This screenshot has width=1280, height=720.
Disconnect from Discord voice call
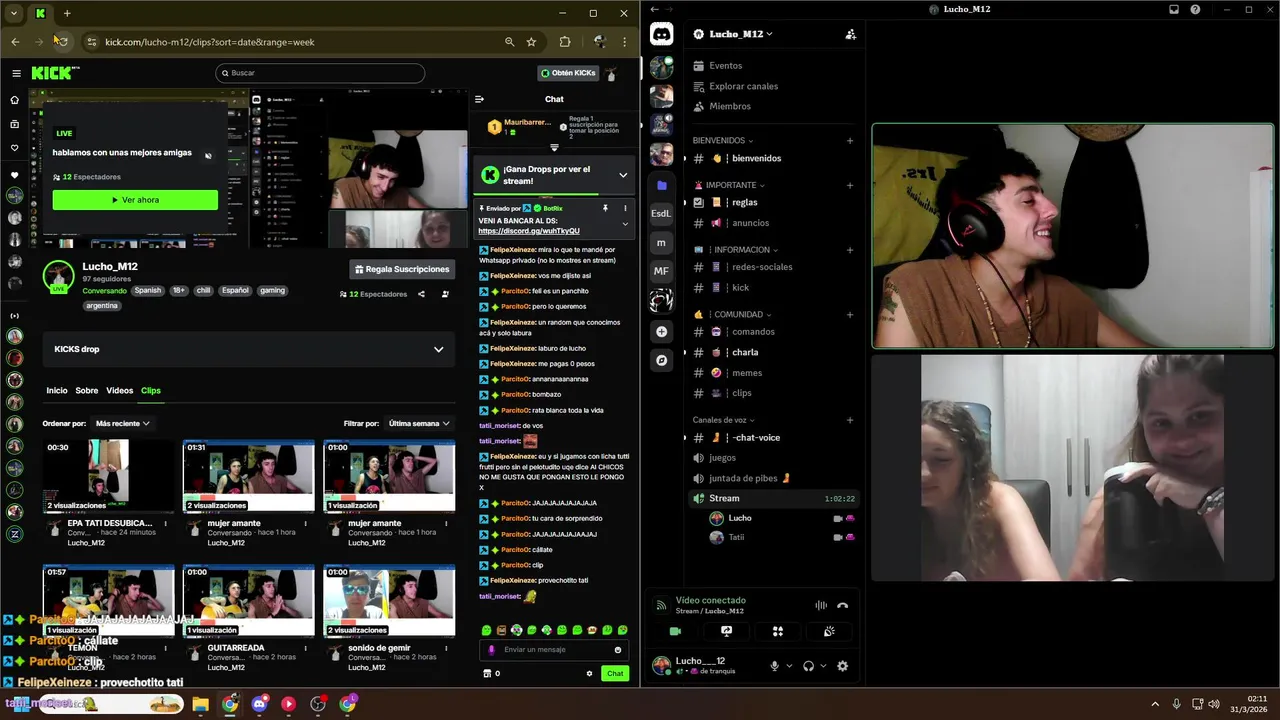pyautogui.click(x=842, y=605)
